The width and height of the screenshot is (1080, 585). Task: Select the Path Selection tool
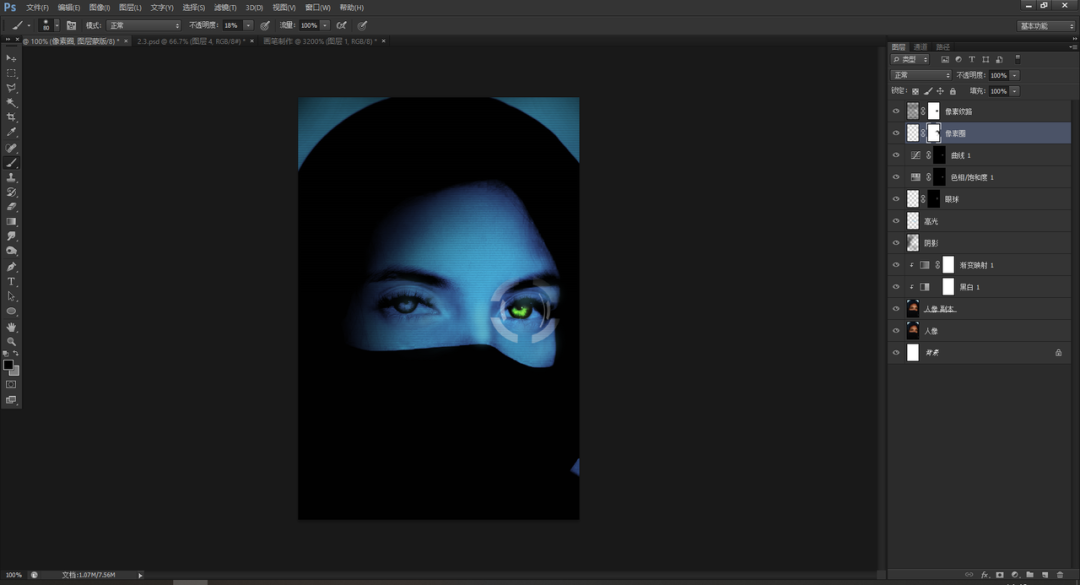coord(11,296)
